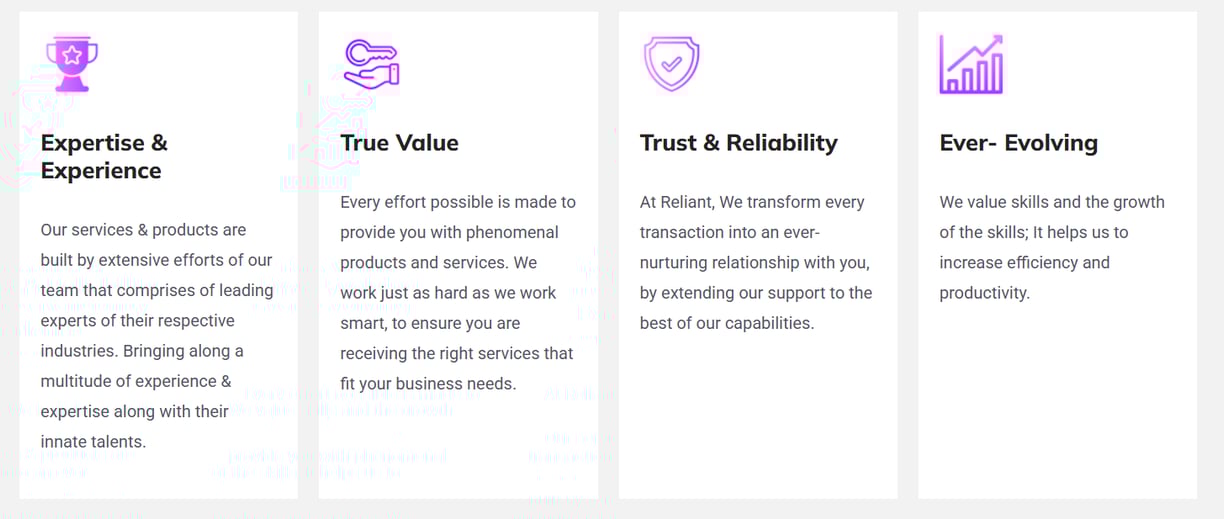Select the Expertise & Experience heading
The width and height of the screenshot is (1224, 519).
coord(104,157)
